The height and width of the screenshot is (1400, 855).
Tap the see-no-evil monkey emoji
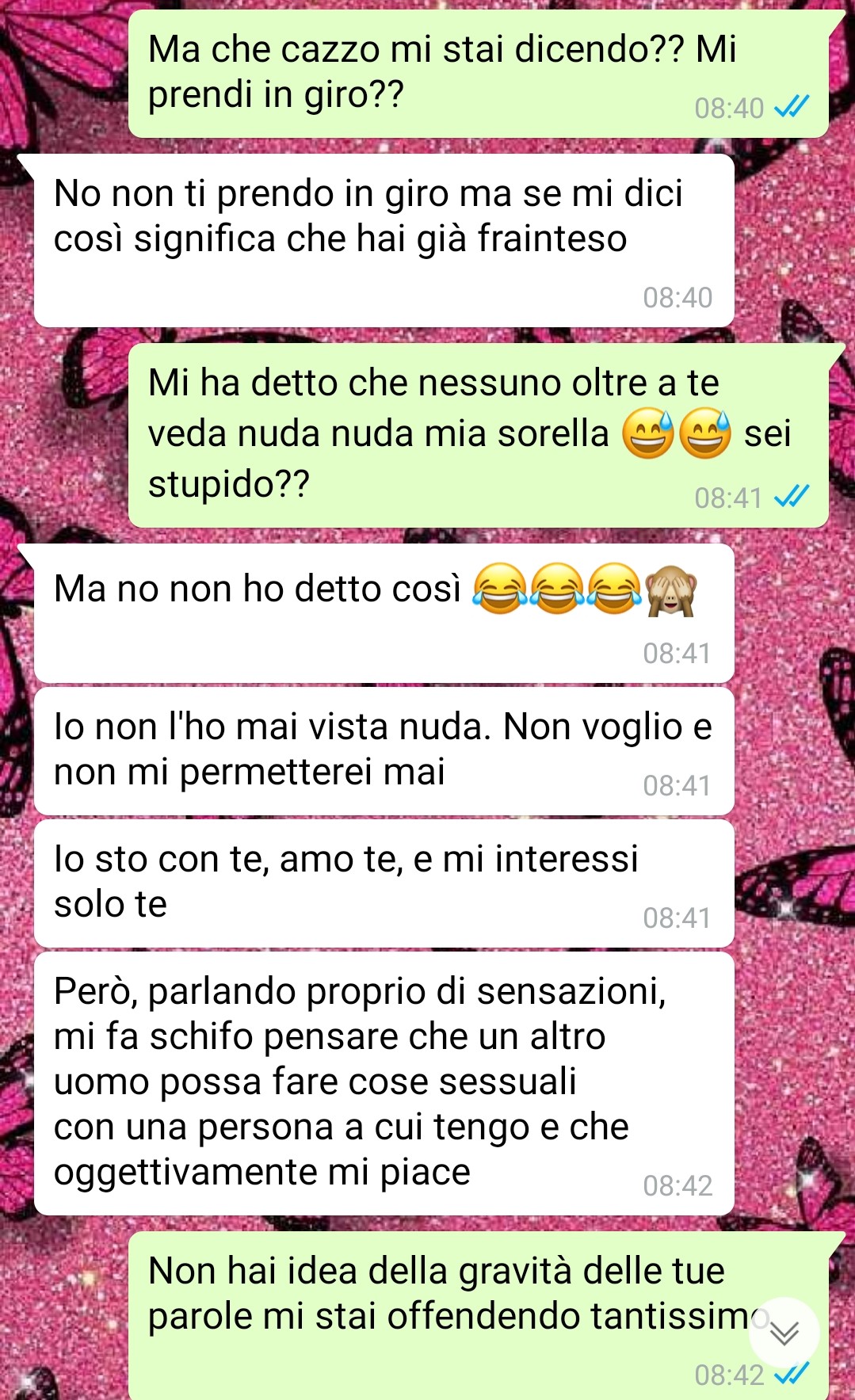coord(671,590)
